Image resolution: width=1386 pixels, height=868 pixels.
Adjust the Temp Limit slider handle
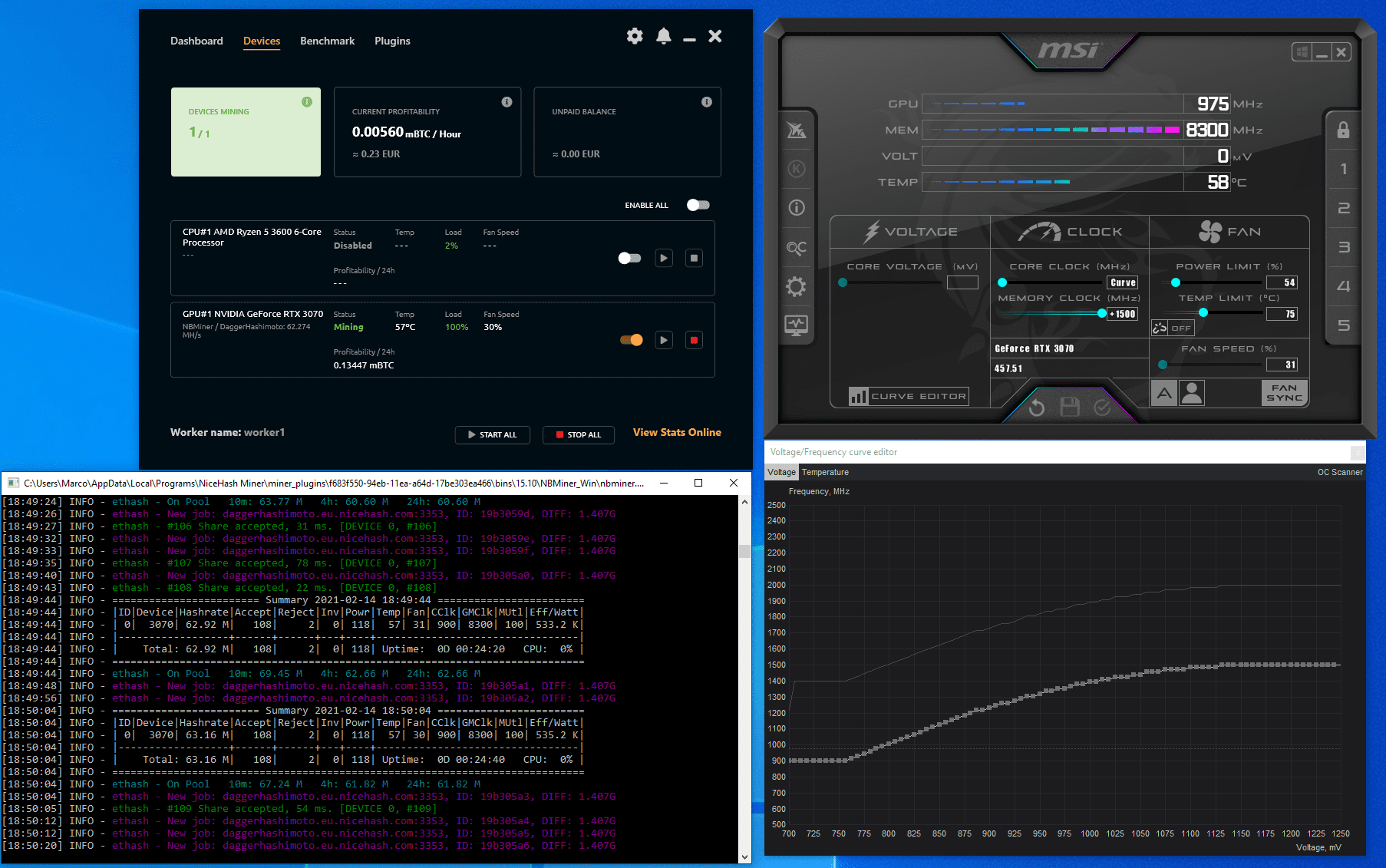(1203, 312)
